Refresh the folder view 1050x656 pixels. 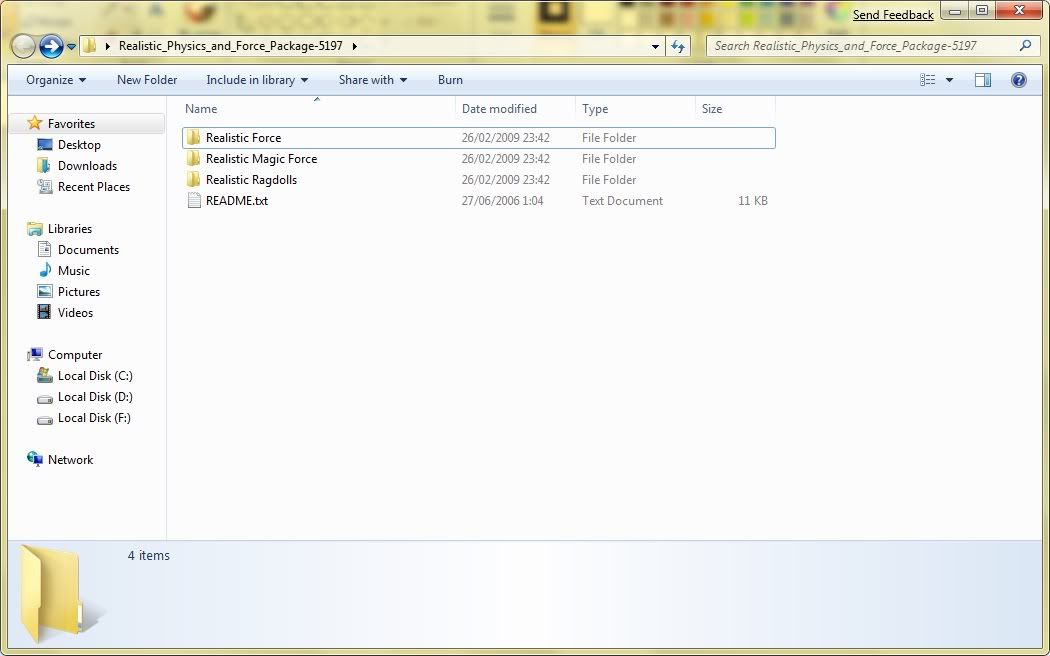[678, 46]
